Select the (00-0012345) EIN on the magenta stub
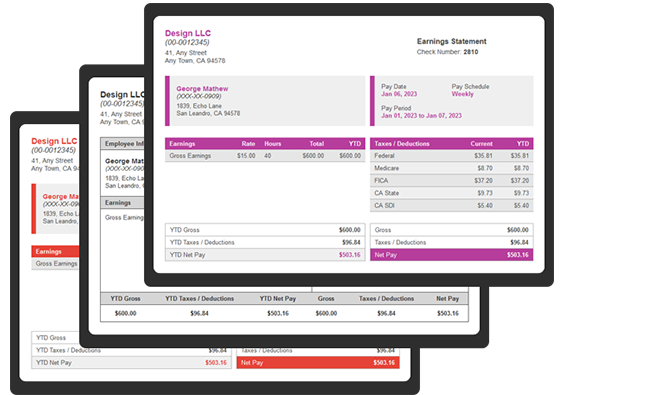 tap(187, 42)
